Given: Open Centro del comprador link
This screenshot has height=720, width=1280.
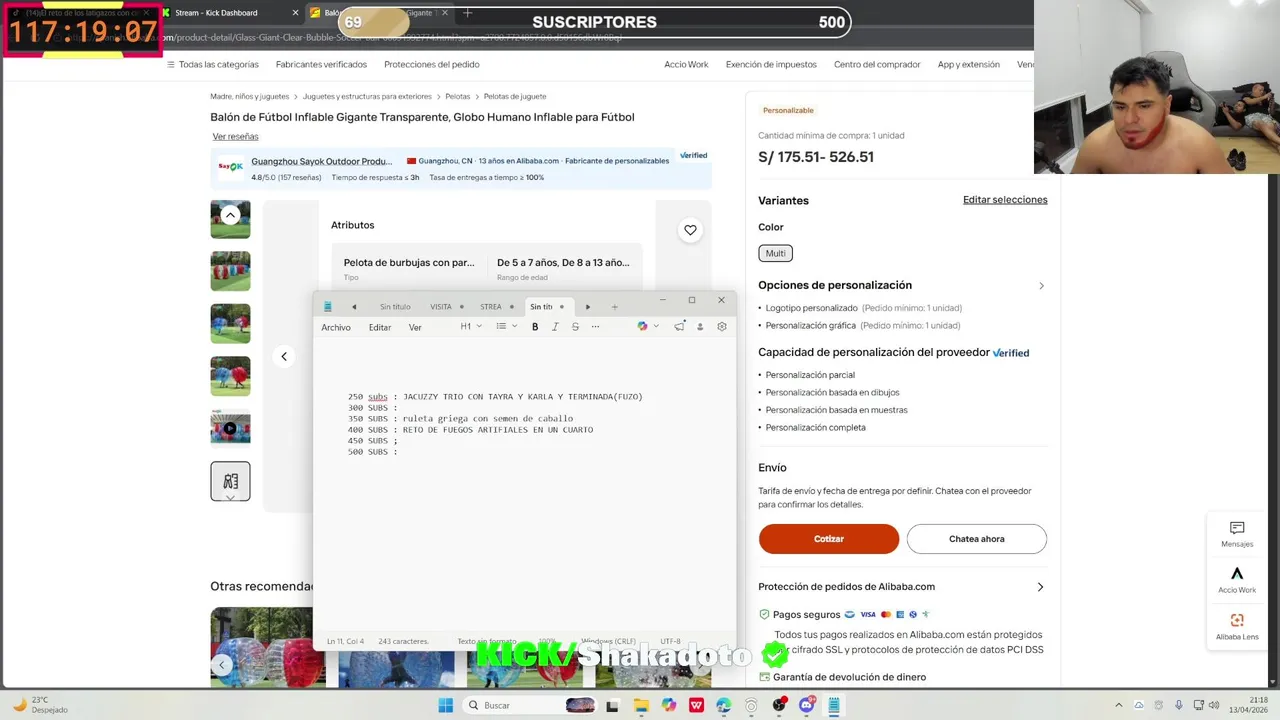Looking at the screenshot, I should tap(877, 64).
